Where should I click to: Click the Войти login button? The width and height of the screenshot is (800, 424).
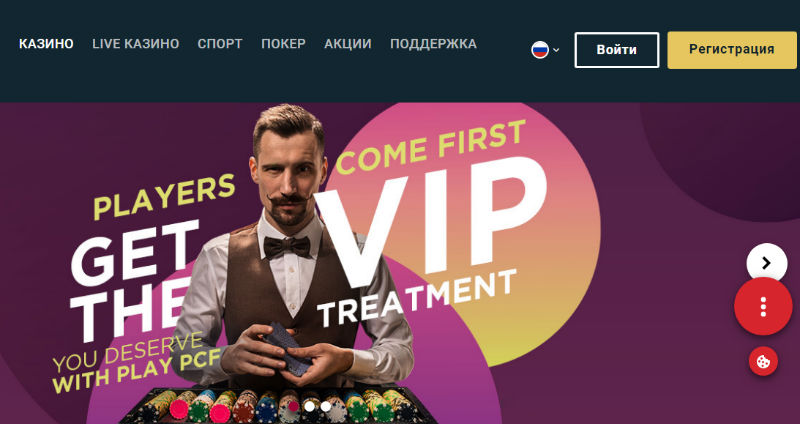point(617,50)
